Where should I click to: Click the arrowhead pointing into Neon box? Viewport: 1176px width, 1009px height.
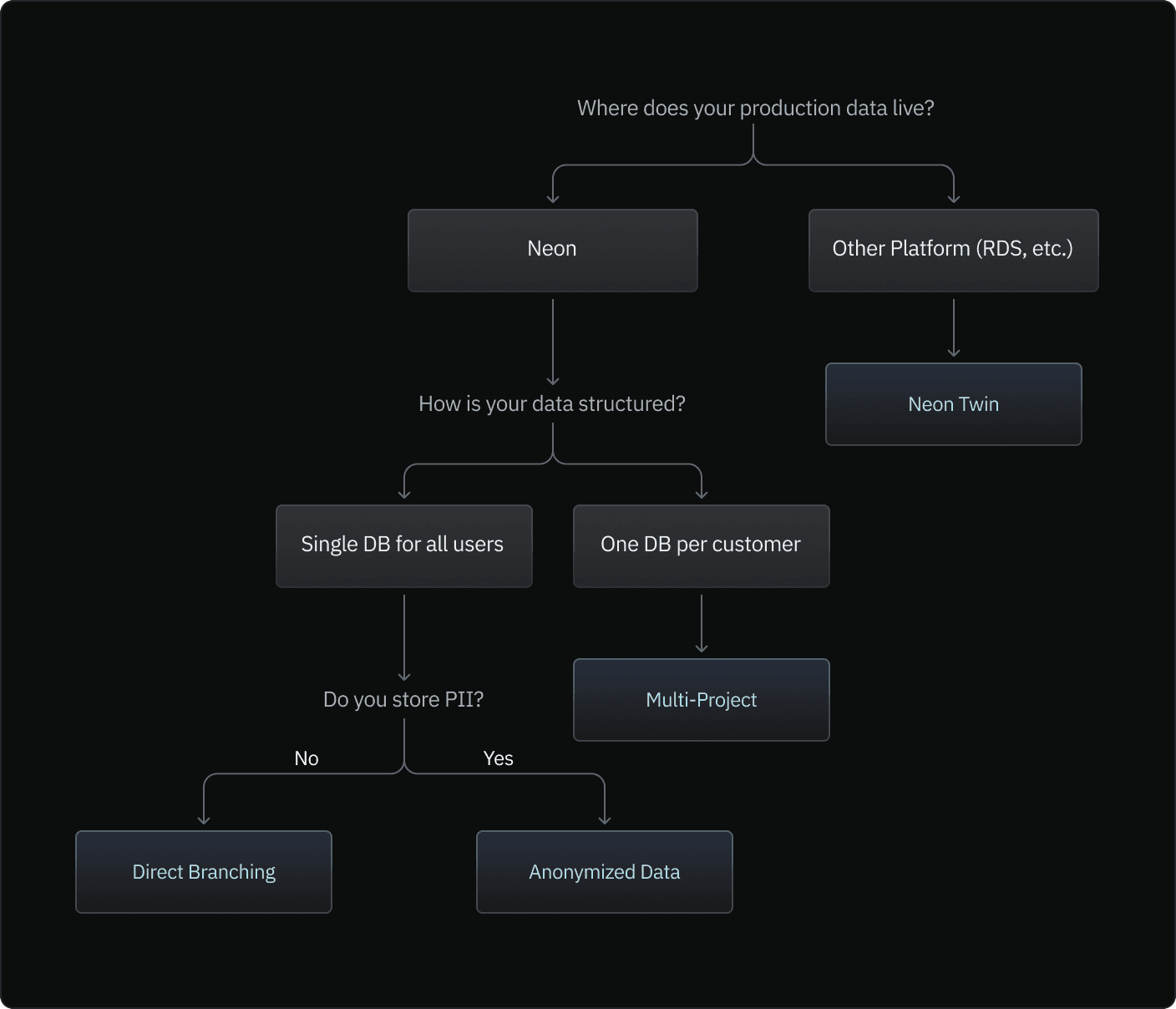click(553, 199)
